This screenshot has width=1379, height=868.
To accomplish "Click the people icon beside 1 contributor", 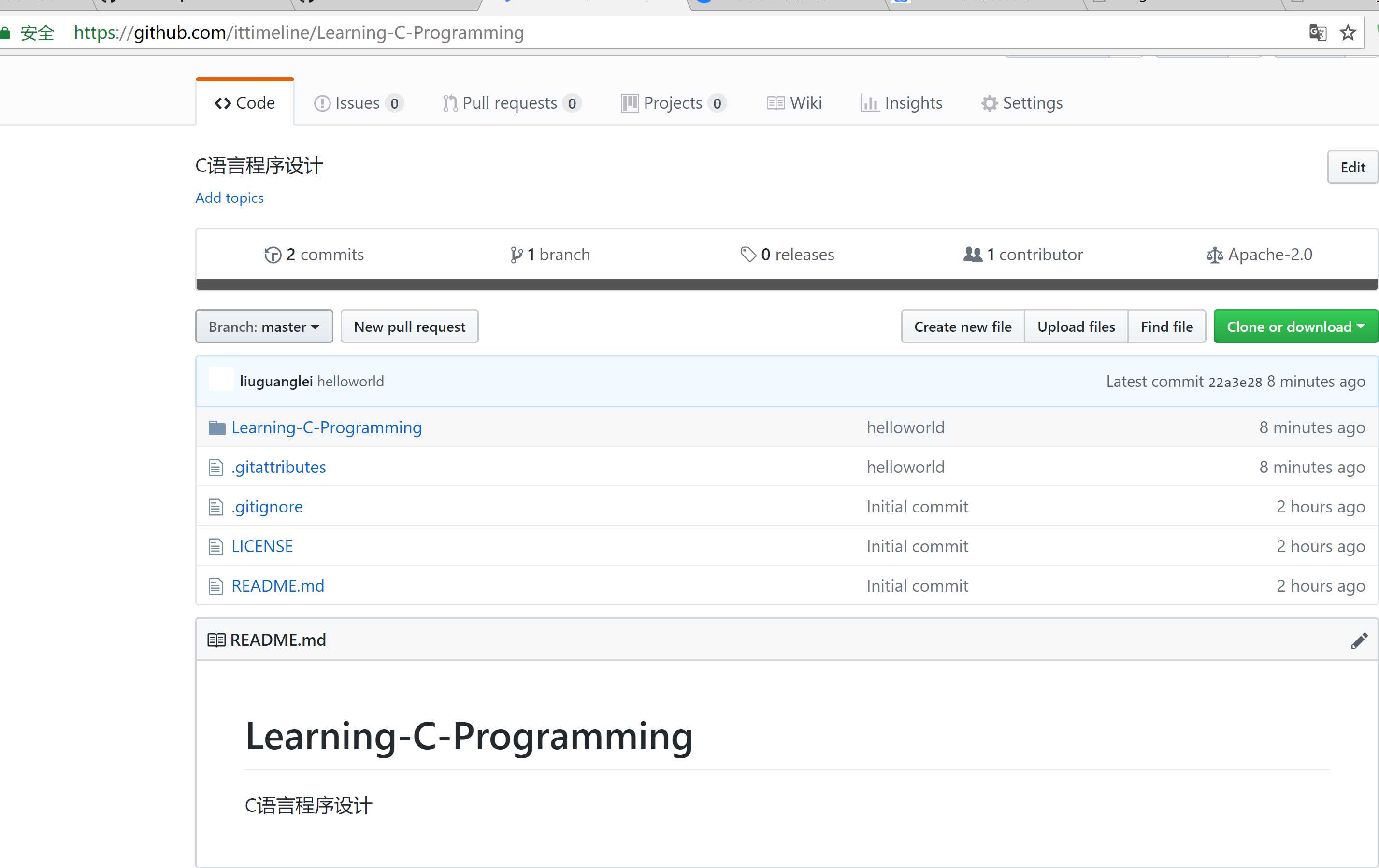I will point(972,254).
